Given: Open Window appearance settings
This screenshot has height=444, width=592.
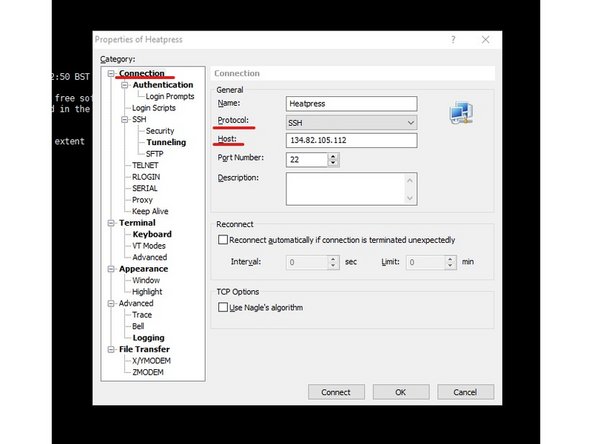Looking at the screenshot, I should point(146,280).
